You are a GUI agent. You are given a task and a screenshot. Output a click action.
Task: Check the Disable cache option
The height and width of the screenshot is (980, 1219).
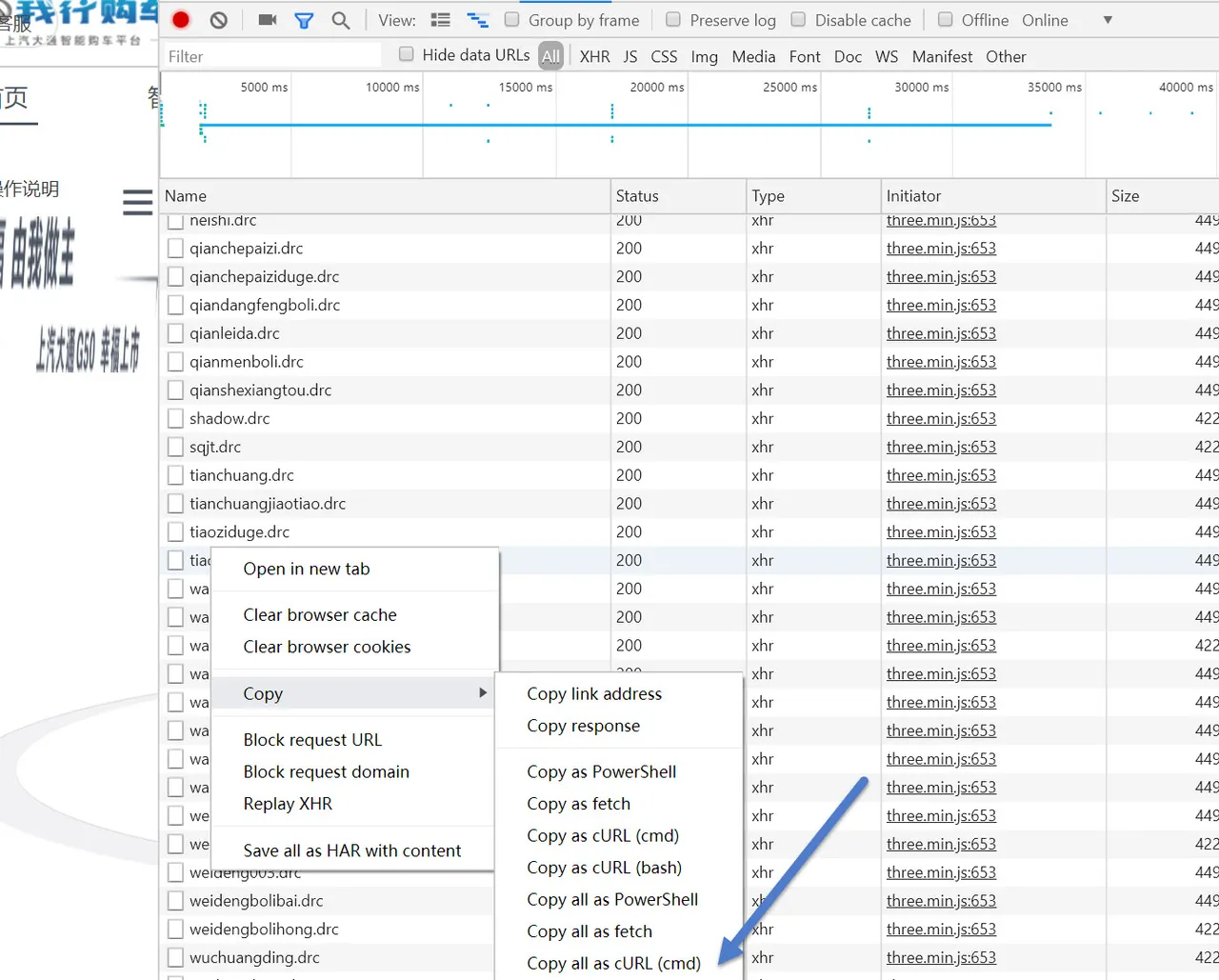798,19
